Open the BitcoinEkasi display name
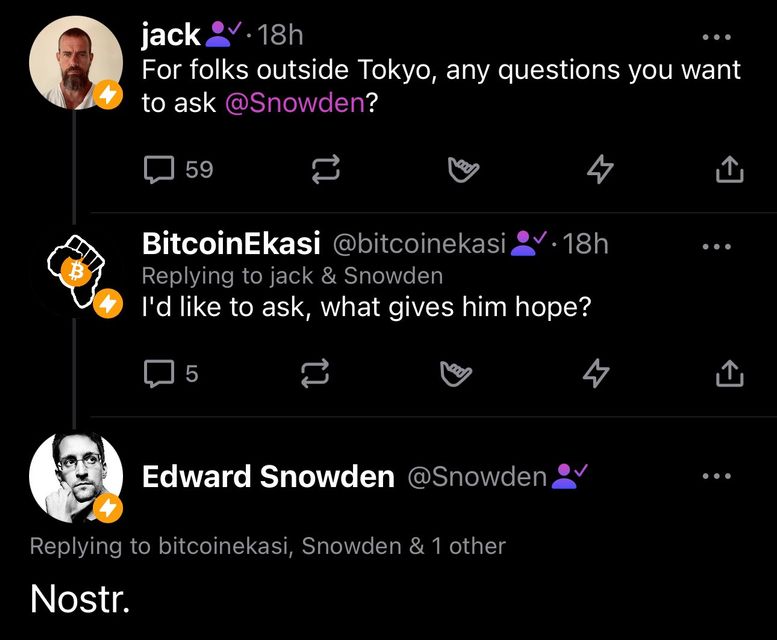Screen dimensions: 777x640 tap(231, 243)
